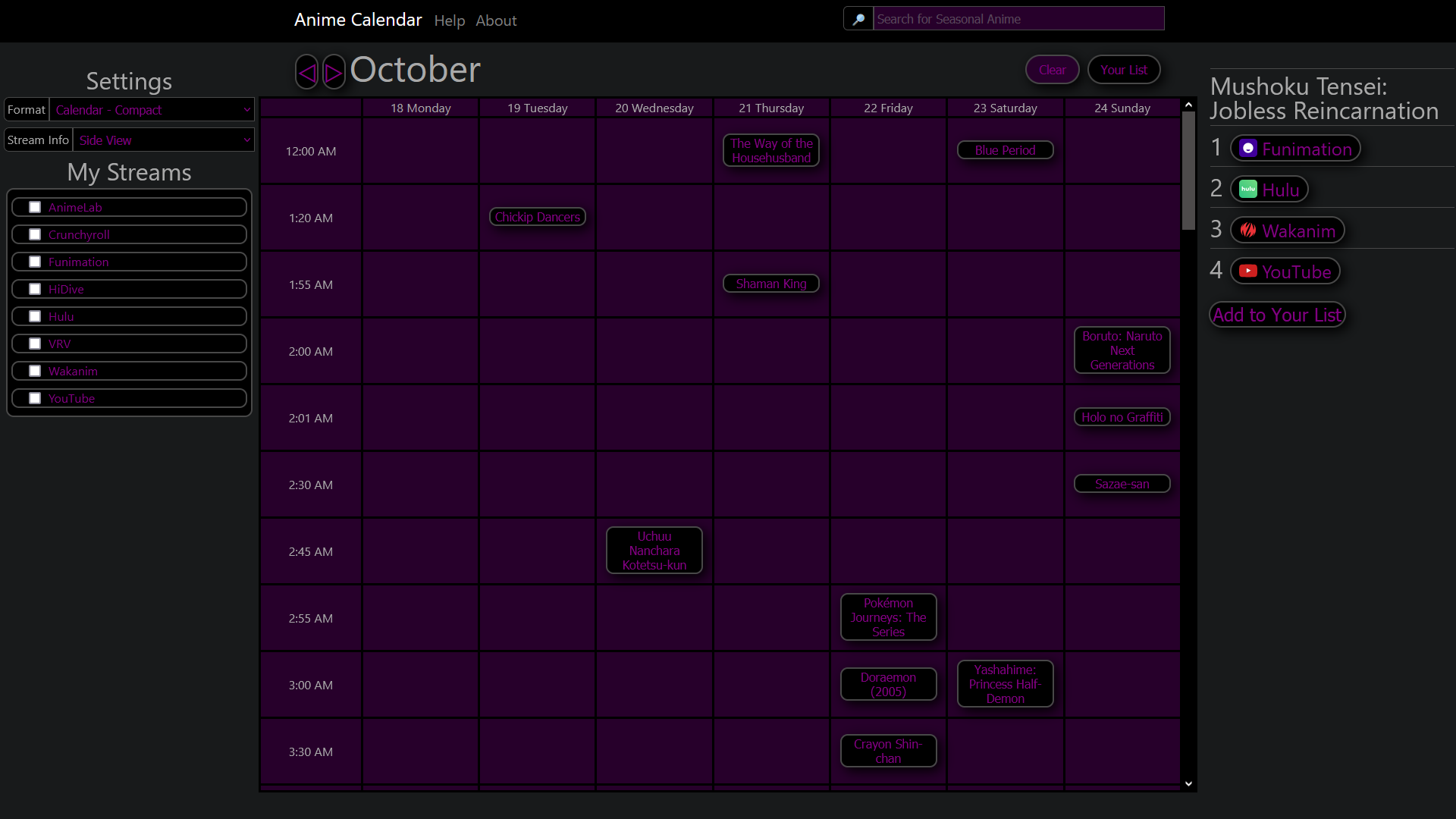Focus the Search for Seasonal Anime field
The image size is (1456, 819).
(1018, 19)
